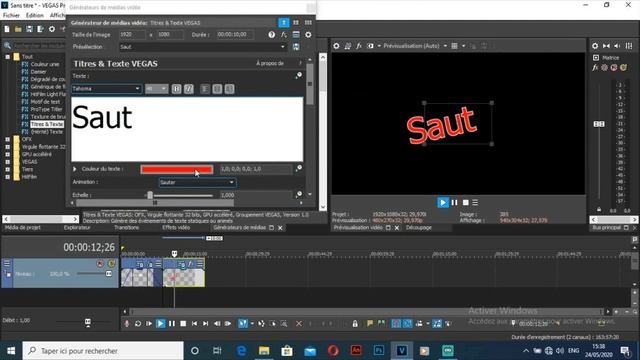
Task: Click the split-screen view icon in preview toolbar
Action: tap(370, 46)
